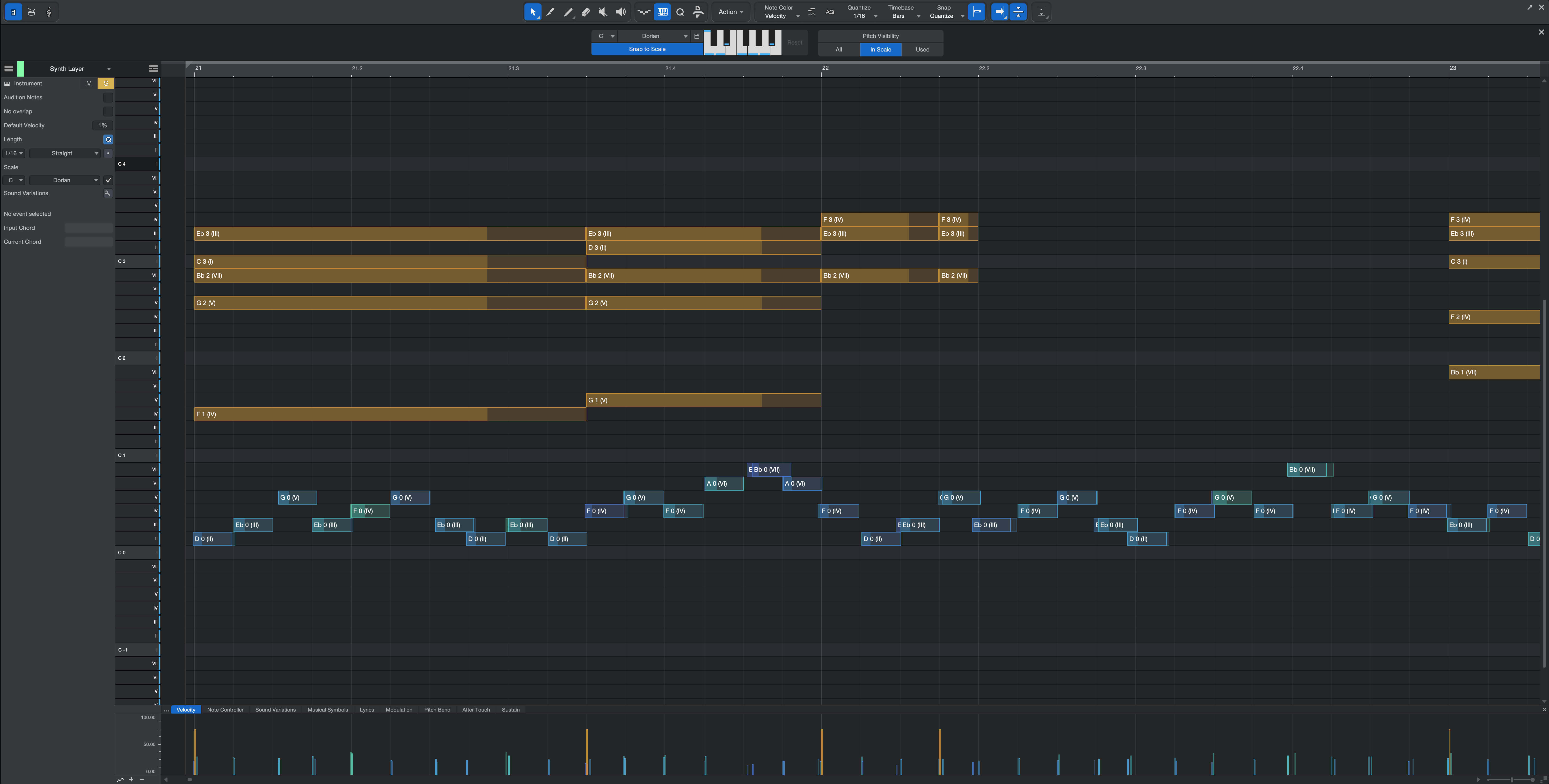This screenshot has height=784, width=1549.
Task: Open scale preset document icon
Action: click(697, 36)
